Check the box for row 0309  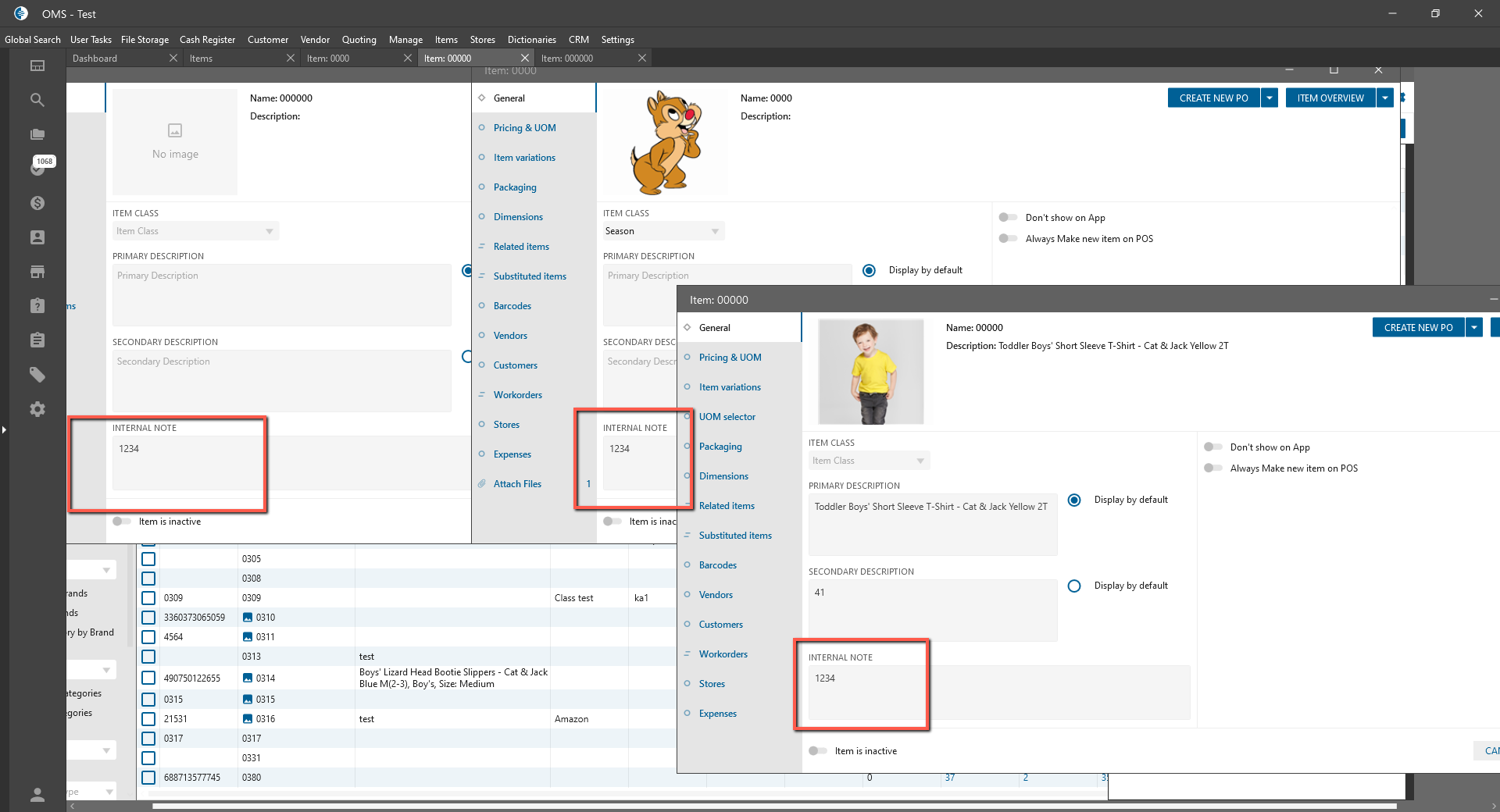click(148, 598)
